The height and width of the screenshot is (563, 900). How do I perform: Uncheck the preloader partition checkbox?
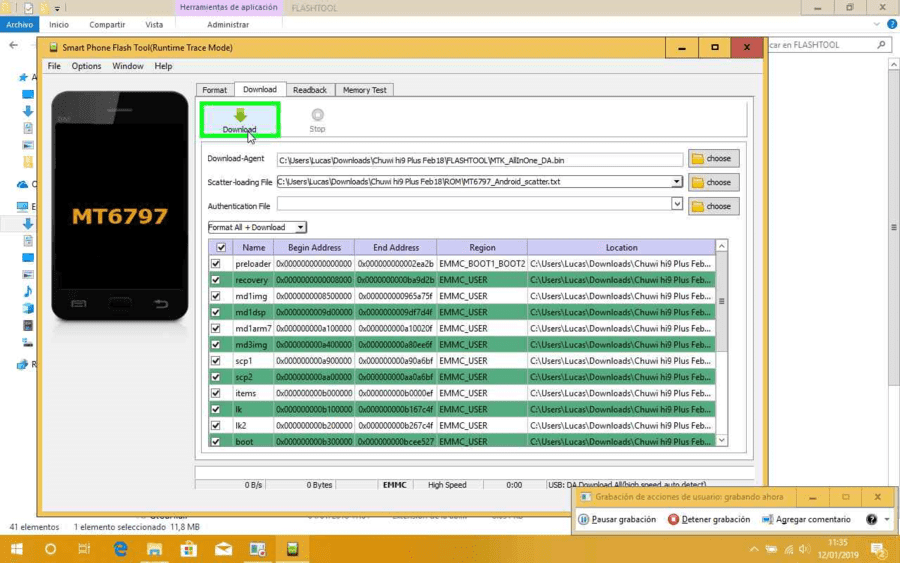[x=216, y=263]
